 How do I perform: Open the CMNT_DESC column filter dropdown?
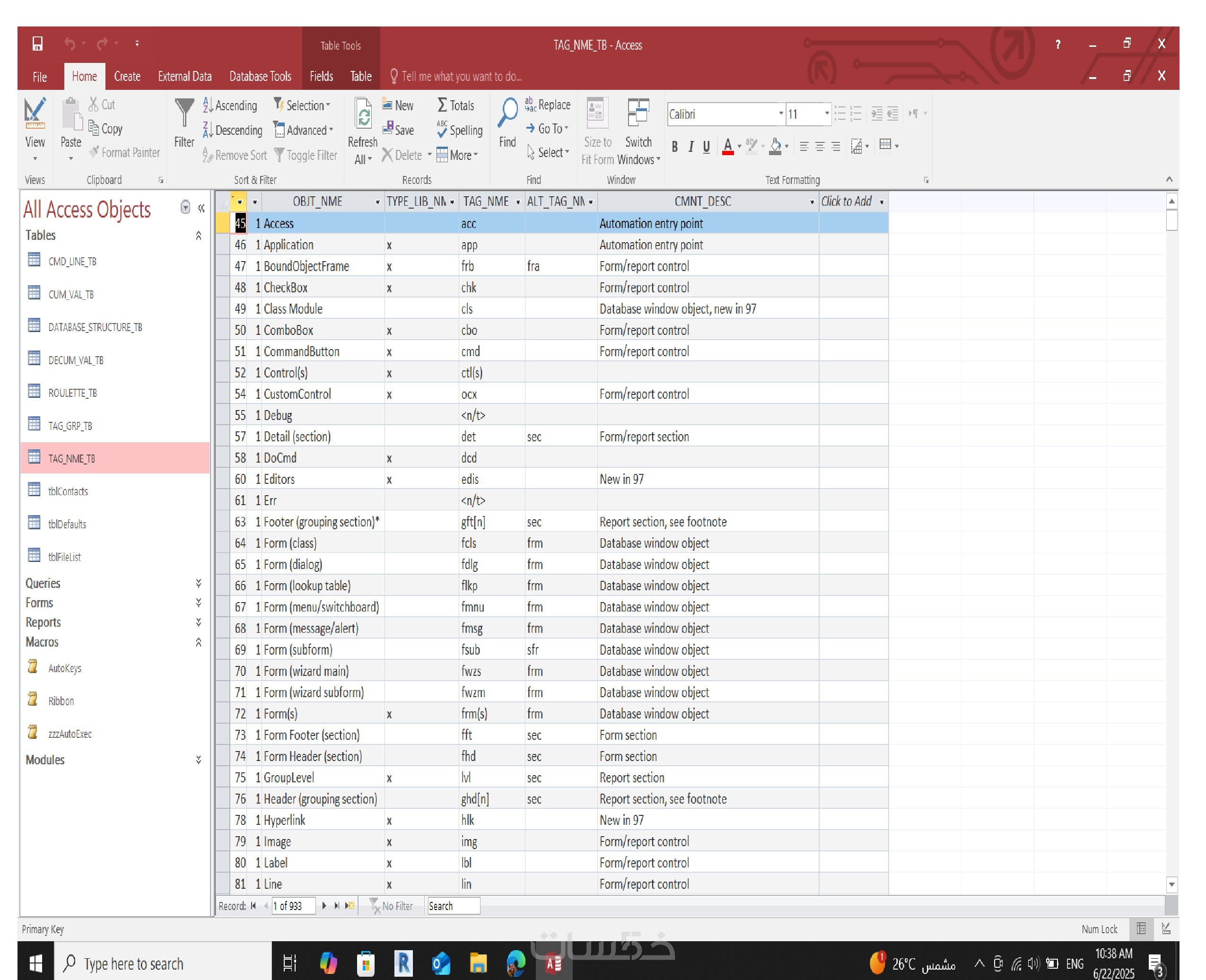812,202
